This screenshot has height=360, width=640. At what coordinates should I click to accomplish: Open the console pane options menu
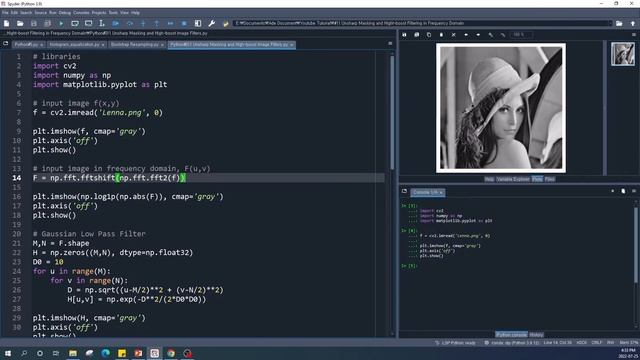634,191
